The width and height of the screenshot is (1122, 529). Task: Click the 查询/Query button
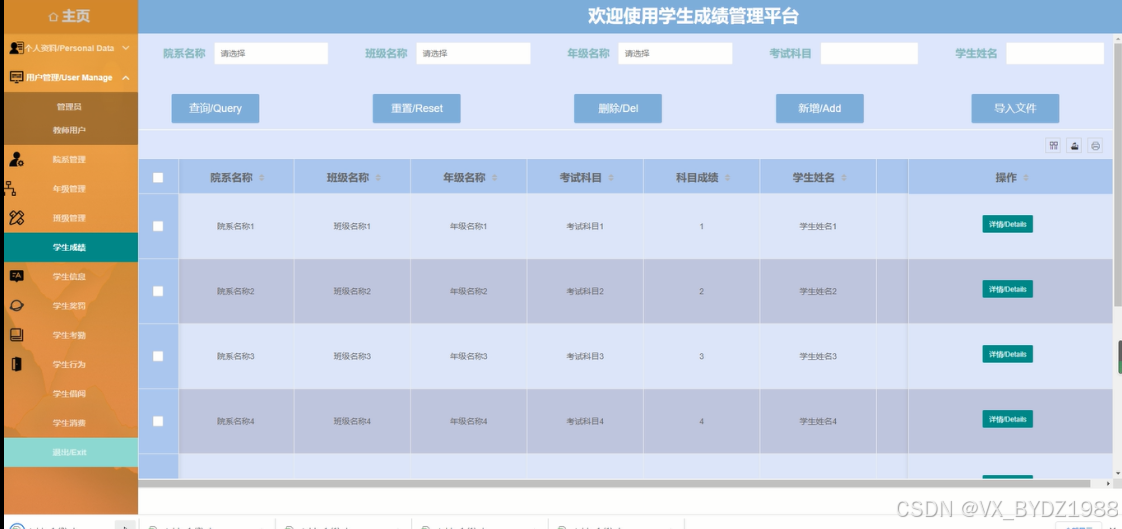coord(215,108)
